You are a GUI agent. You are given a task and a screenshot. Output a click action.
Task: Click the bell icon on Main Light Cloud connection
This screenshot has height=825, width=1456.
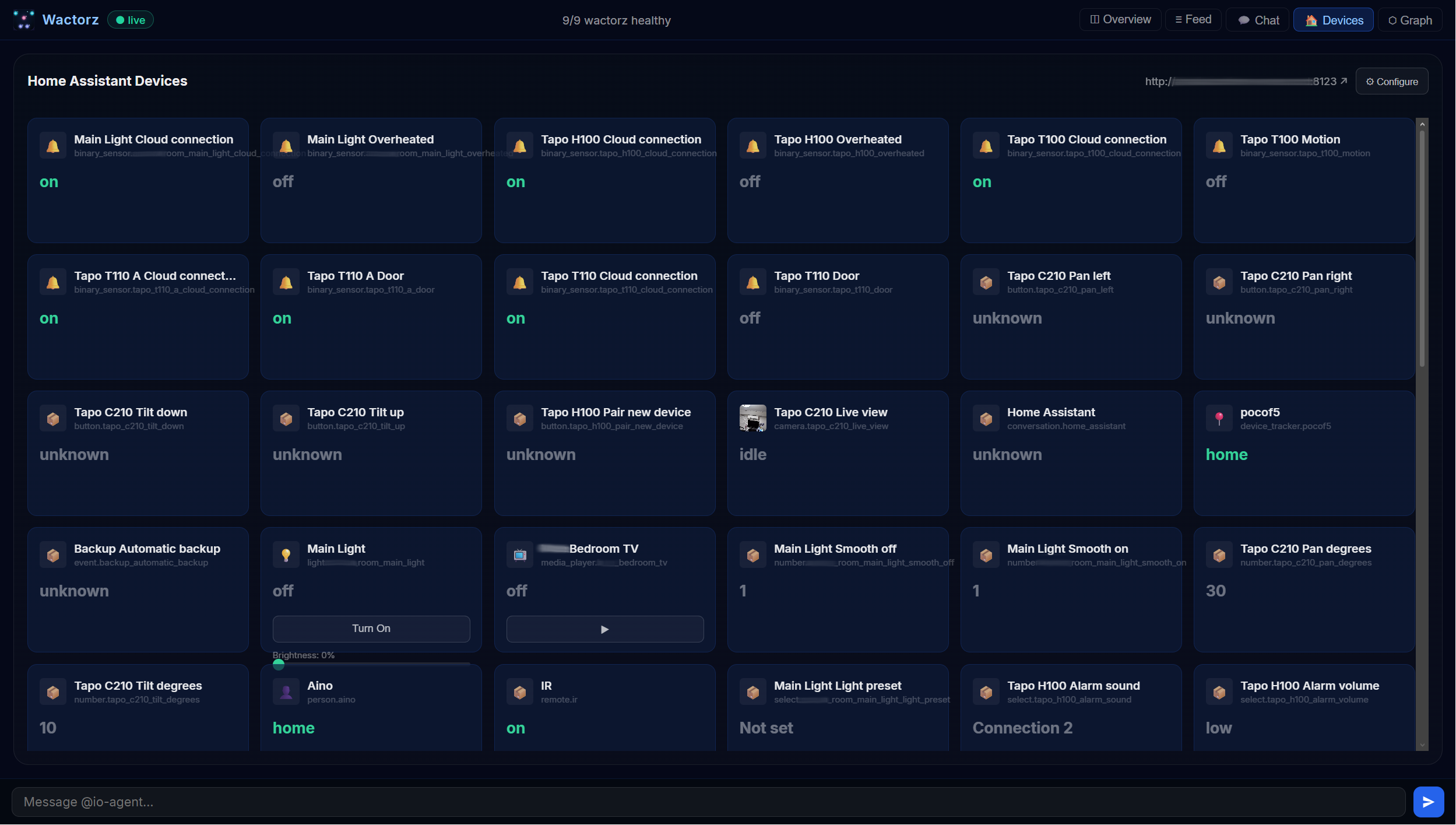pyautogui.click(x=52, y=145)
